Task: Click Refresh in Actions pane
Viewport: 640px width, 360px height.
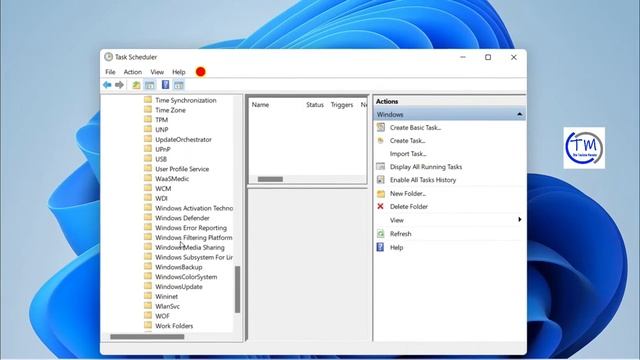Action: [x=400, y=233]
